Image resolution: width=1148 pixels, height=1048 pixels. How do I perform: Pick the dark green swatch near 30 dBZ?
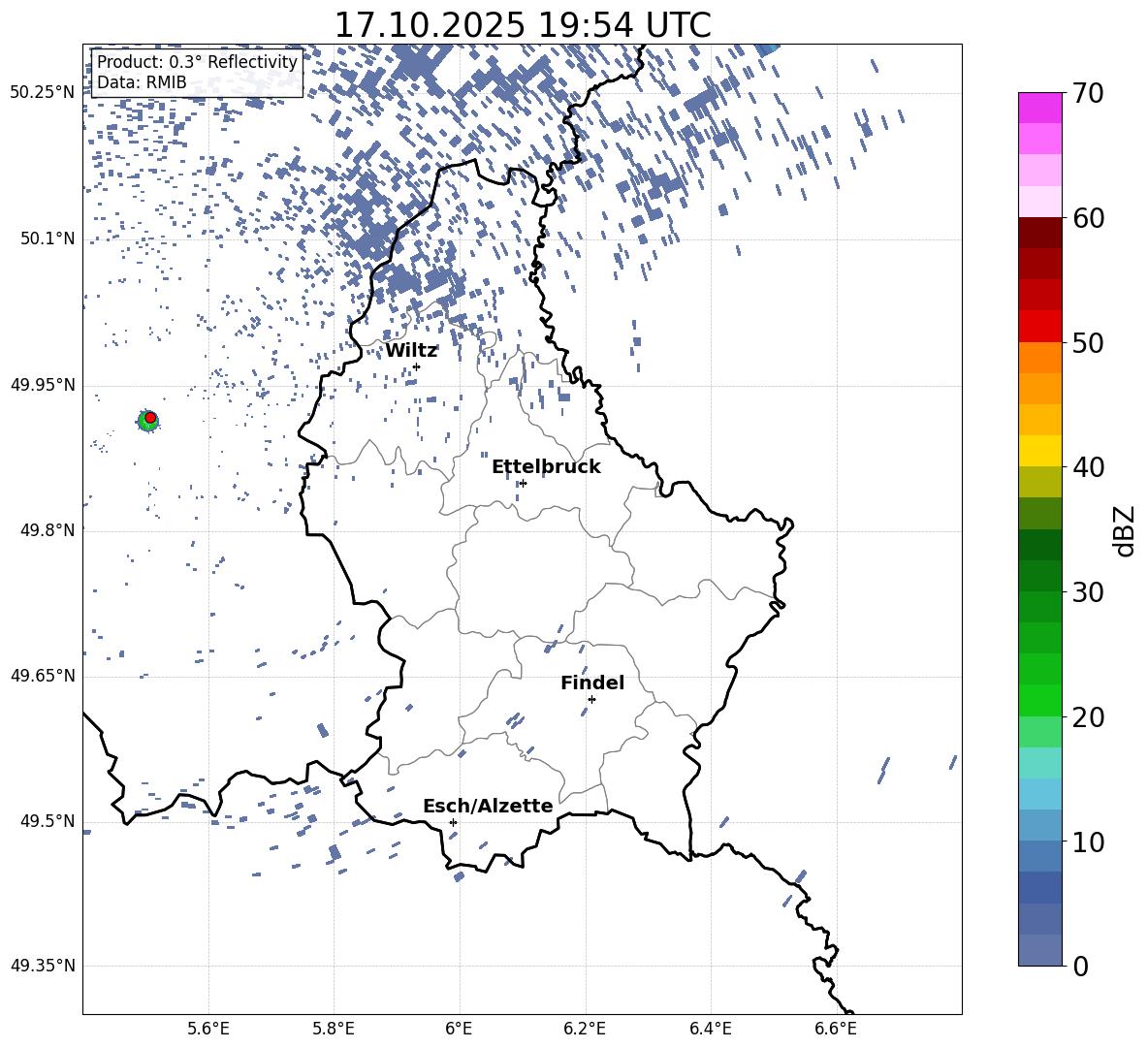(x=1040, y=576)
